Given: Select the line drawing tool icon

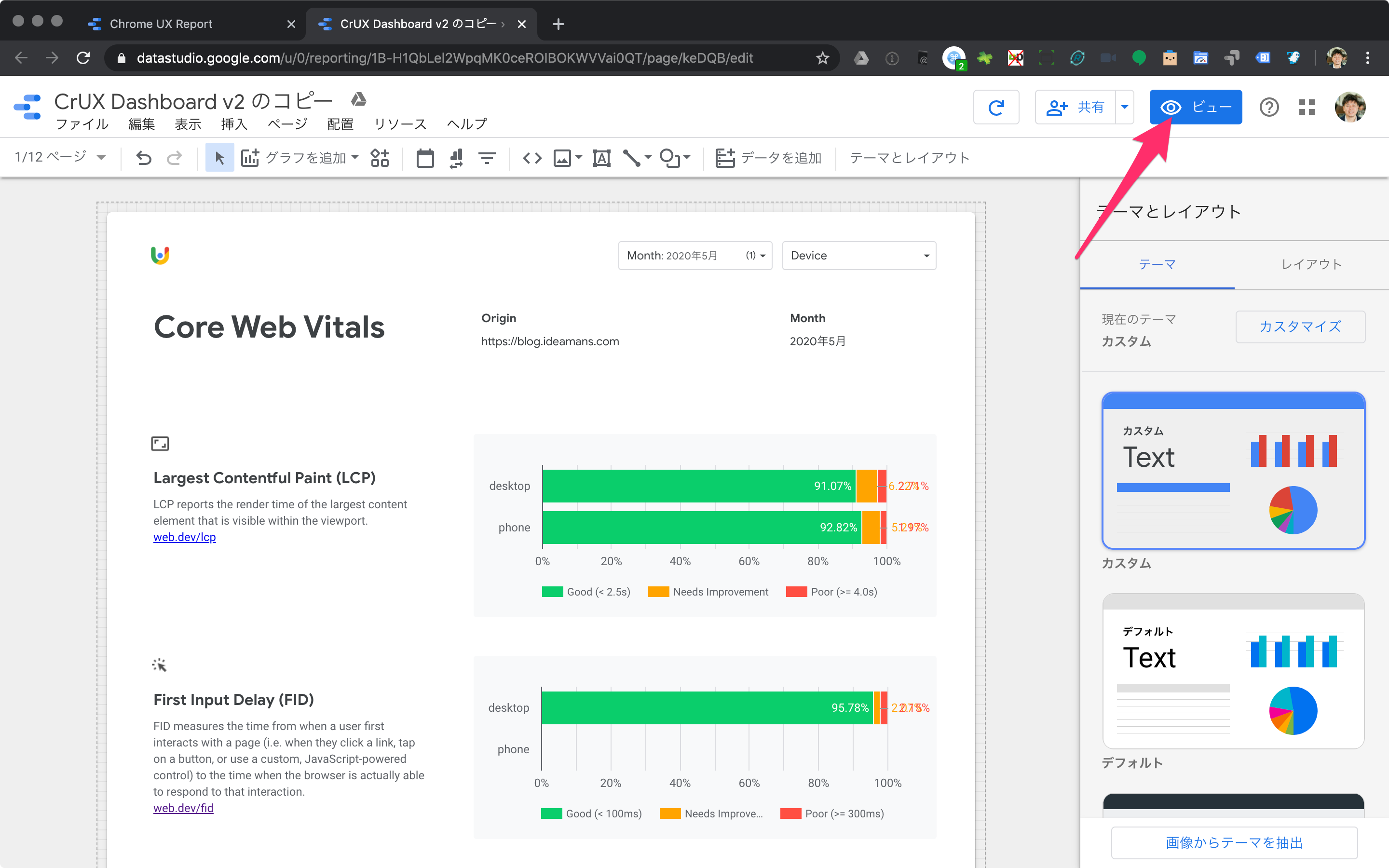Looking at the screenshot, I should point(632,157).
